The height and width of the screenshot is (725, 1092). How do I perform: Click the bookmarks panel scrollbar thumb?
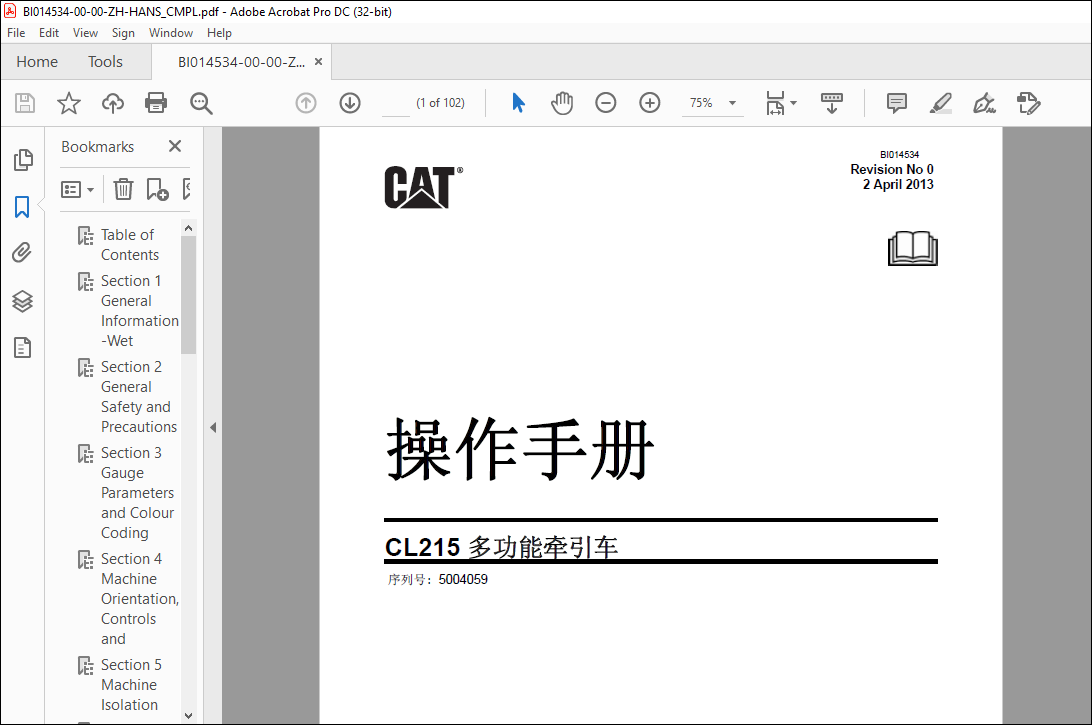188,295
